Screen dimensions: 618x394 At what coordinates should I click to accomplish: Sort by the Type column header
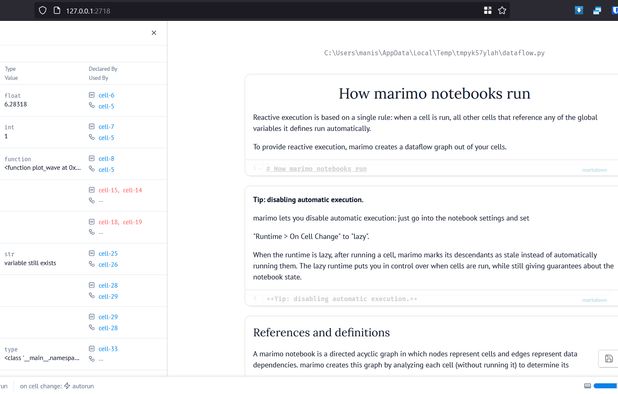[10, 69]
